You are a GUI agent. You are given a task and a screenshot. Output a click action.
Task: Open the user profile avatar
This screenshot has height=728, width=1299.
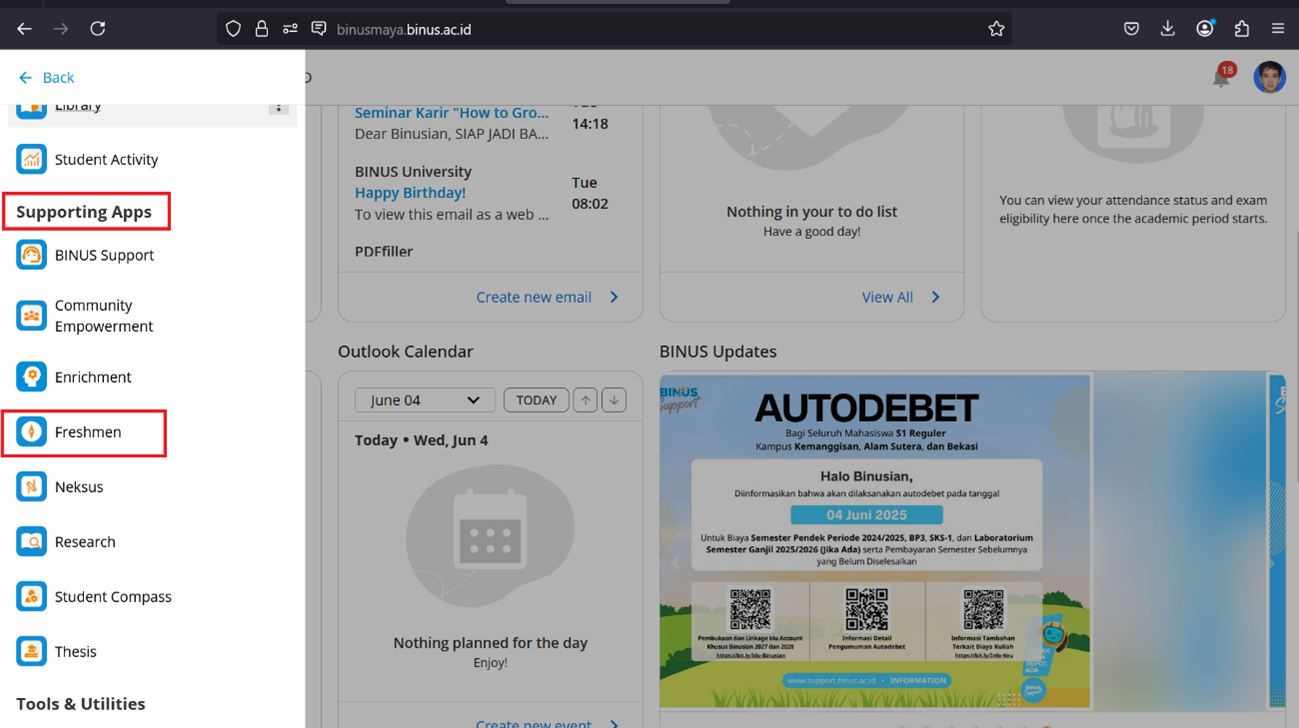(1269, 77)
